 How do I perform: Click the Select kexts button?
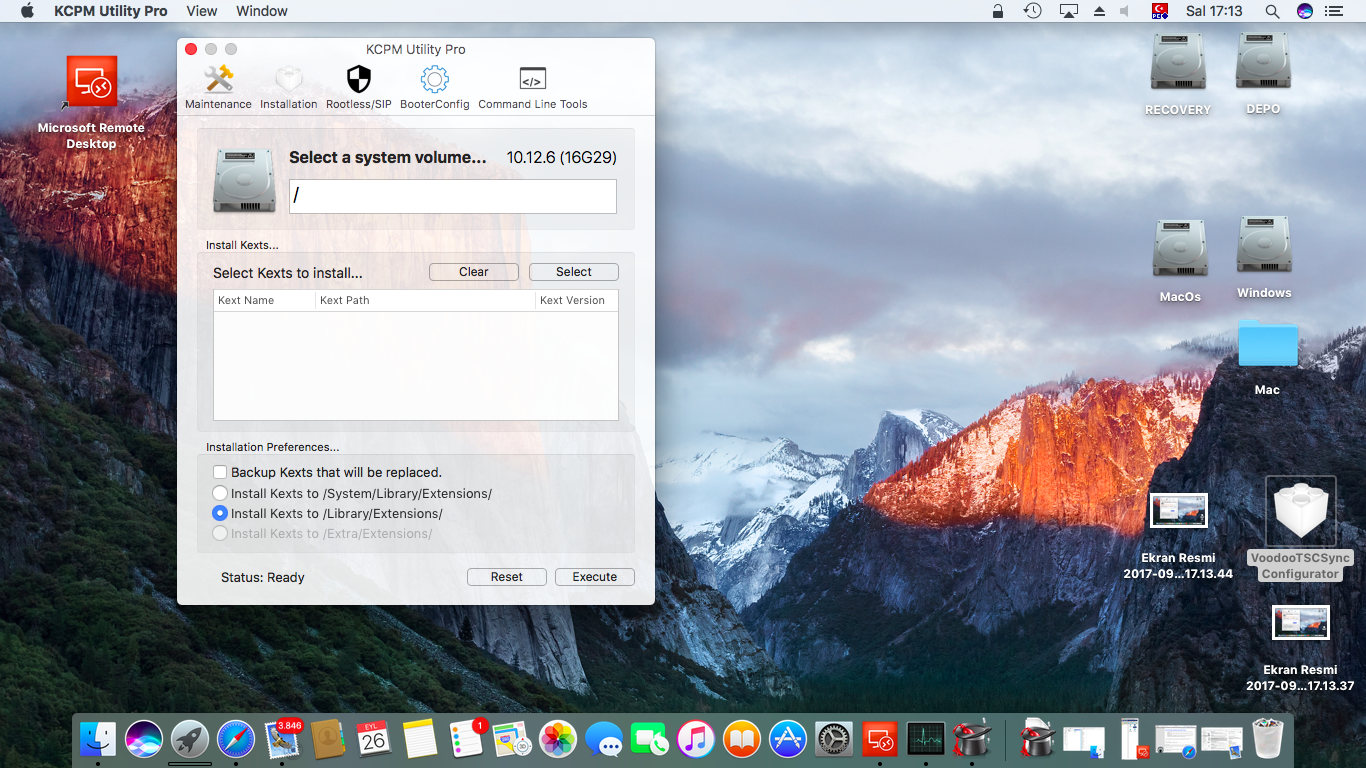click(x=573, y=272)
